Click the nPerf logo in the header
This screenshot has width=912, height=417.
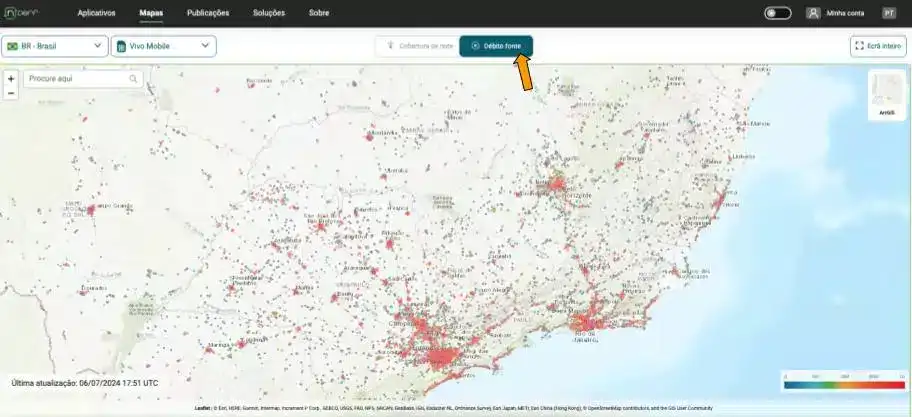[22, 13]
